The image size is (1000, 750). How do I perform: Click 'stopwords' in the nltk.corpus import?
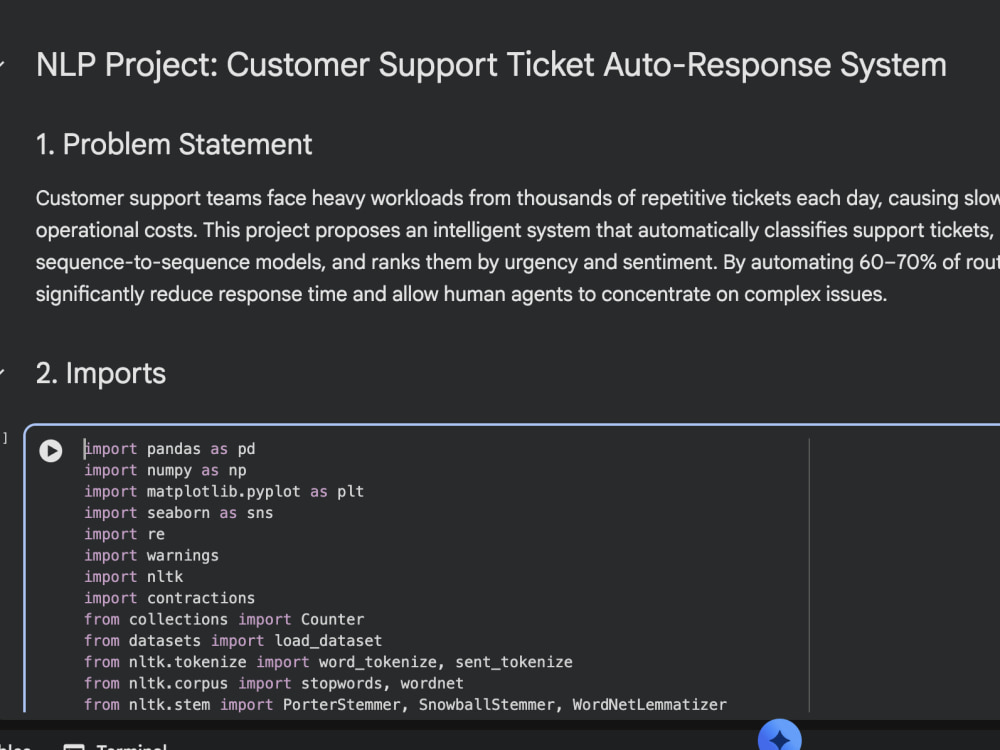pos(341,683)
